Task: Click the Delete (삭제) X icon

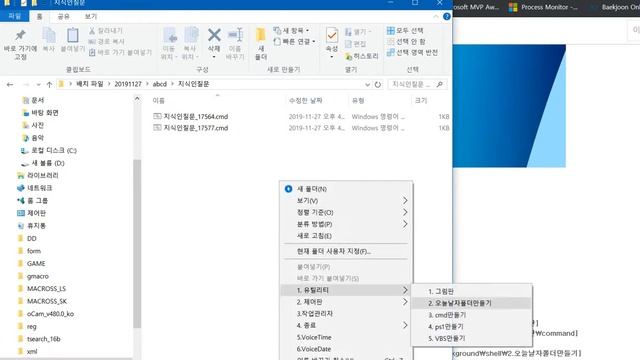Action: pyautogui.click(x=214, y=35)
